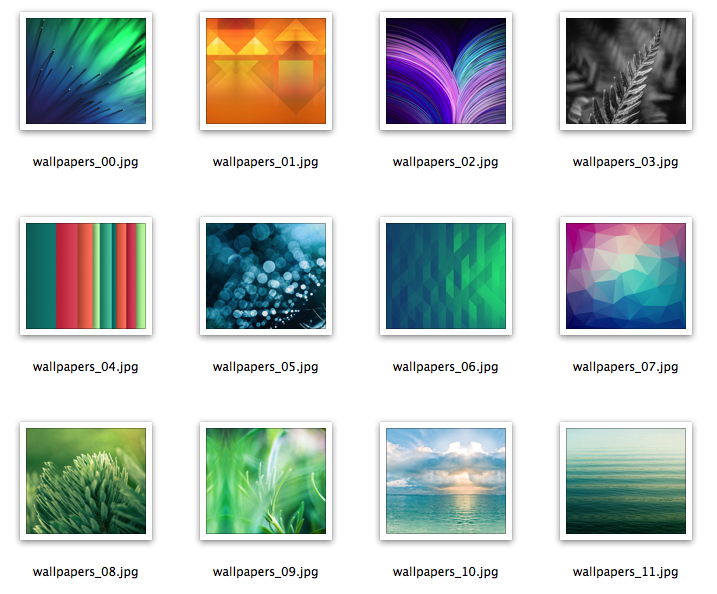Screen dimensions: 717x594
Task: Click the green pine needles wallpaper thumbnail
Action: 86,481
